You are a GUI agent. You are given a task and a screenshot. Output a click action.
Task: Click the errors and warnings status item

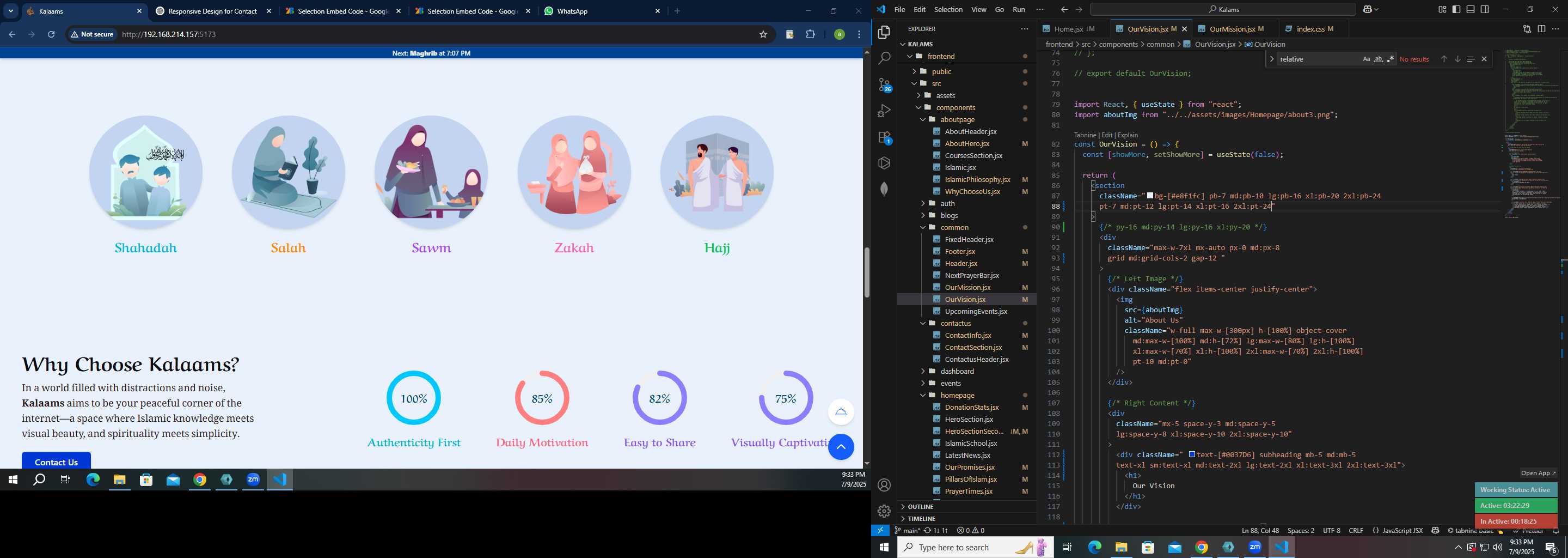pyautogui.click(x=970, y=531)
